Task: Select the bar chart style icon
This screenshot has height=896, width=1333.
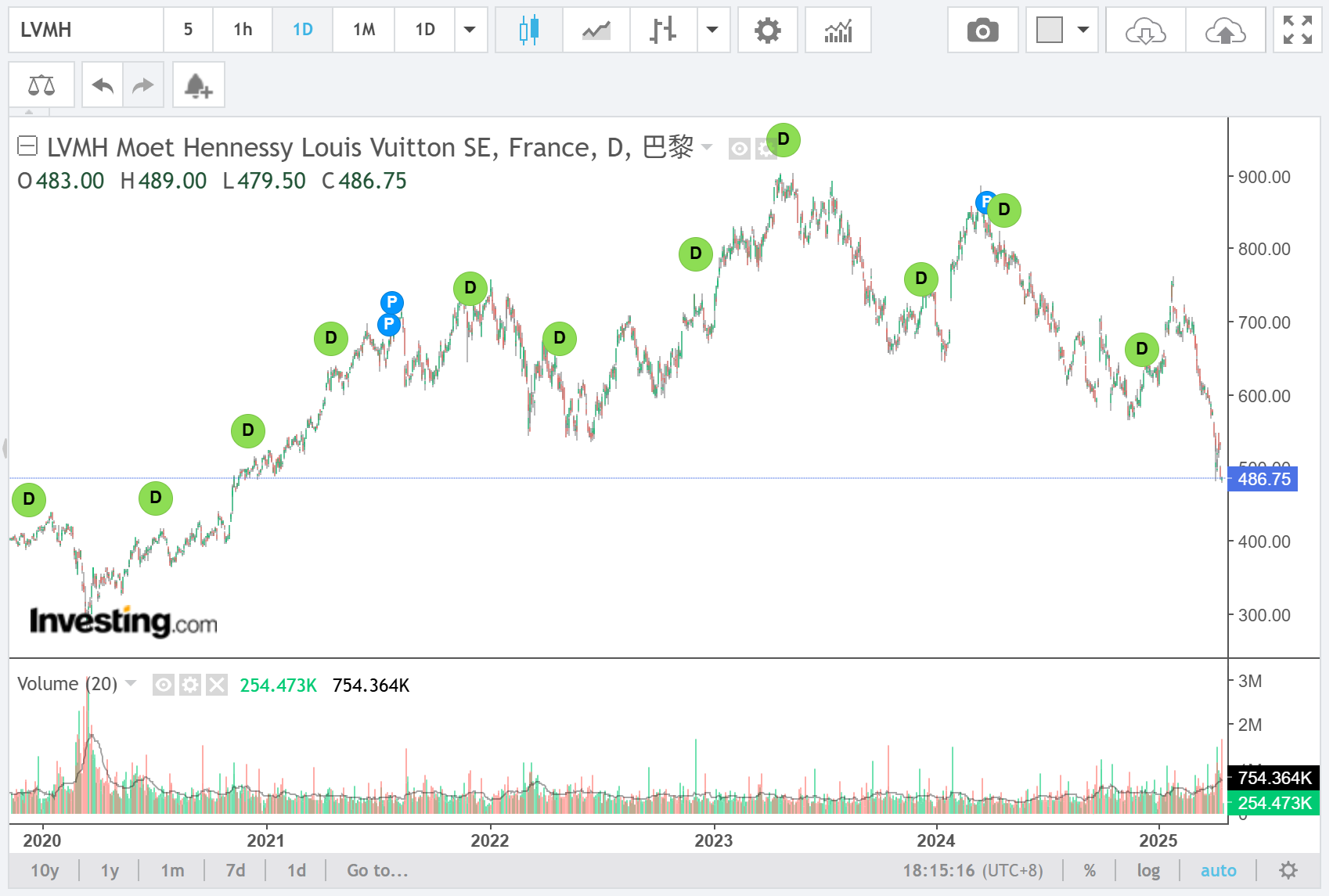Action: coord(663,30)
